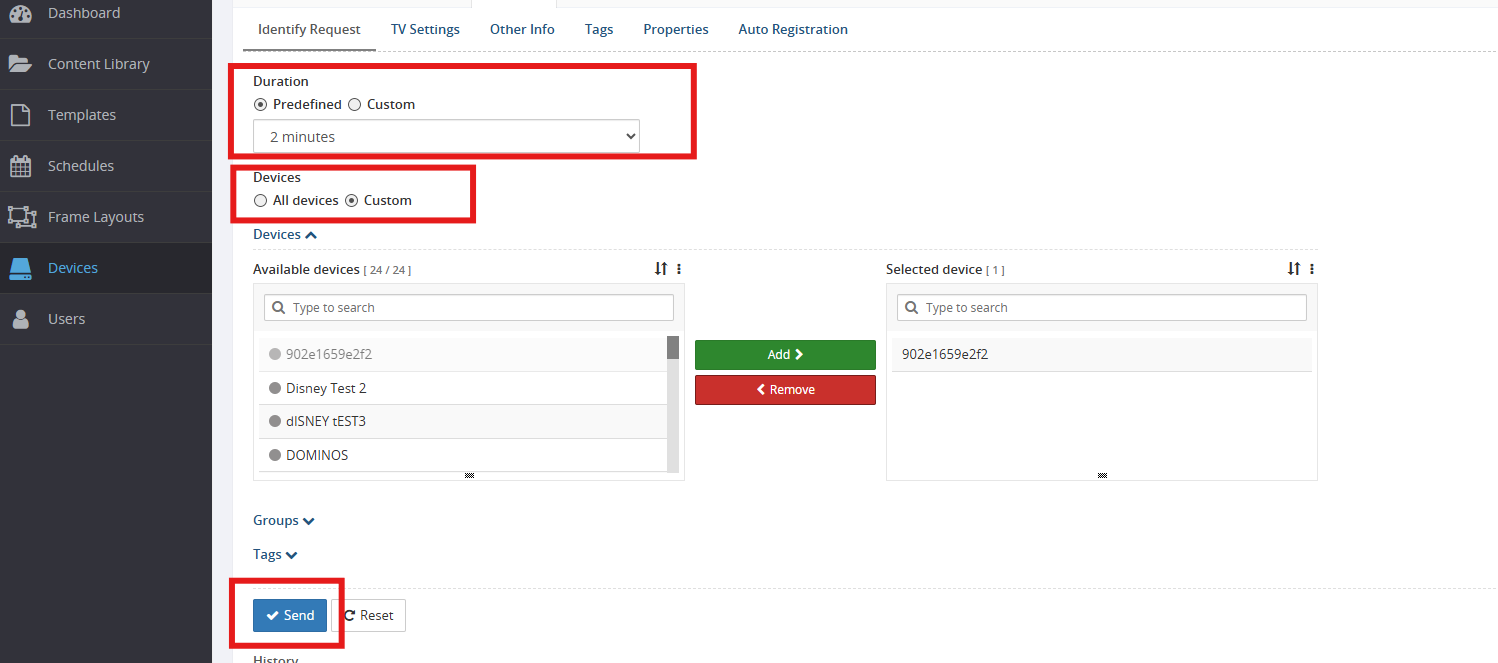The image size is (1498, 663).
Task: Click the Users person icon
Action: tap(20, 319)
